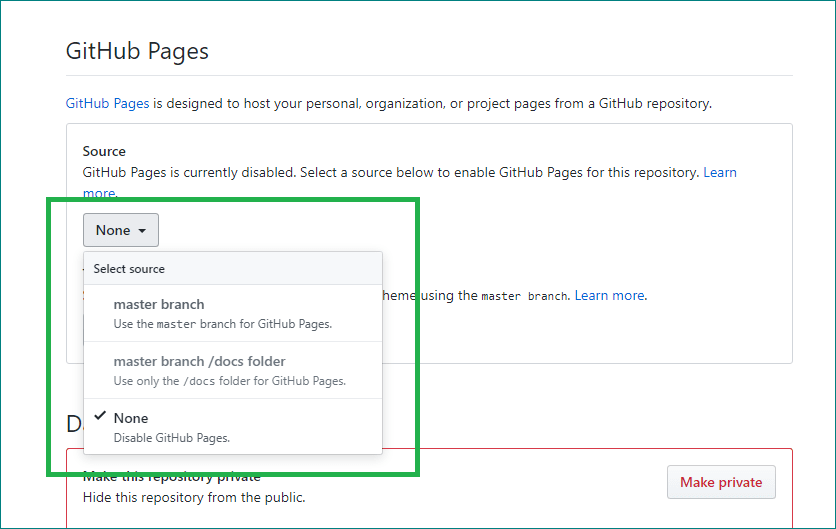Click 'Use only the /docs folder' description
Viewport: 836px width, 529px height.
pos(229,381)
